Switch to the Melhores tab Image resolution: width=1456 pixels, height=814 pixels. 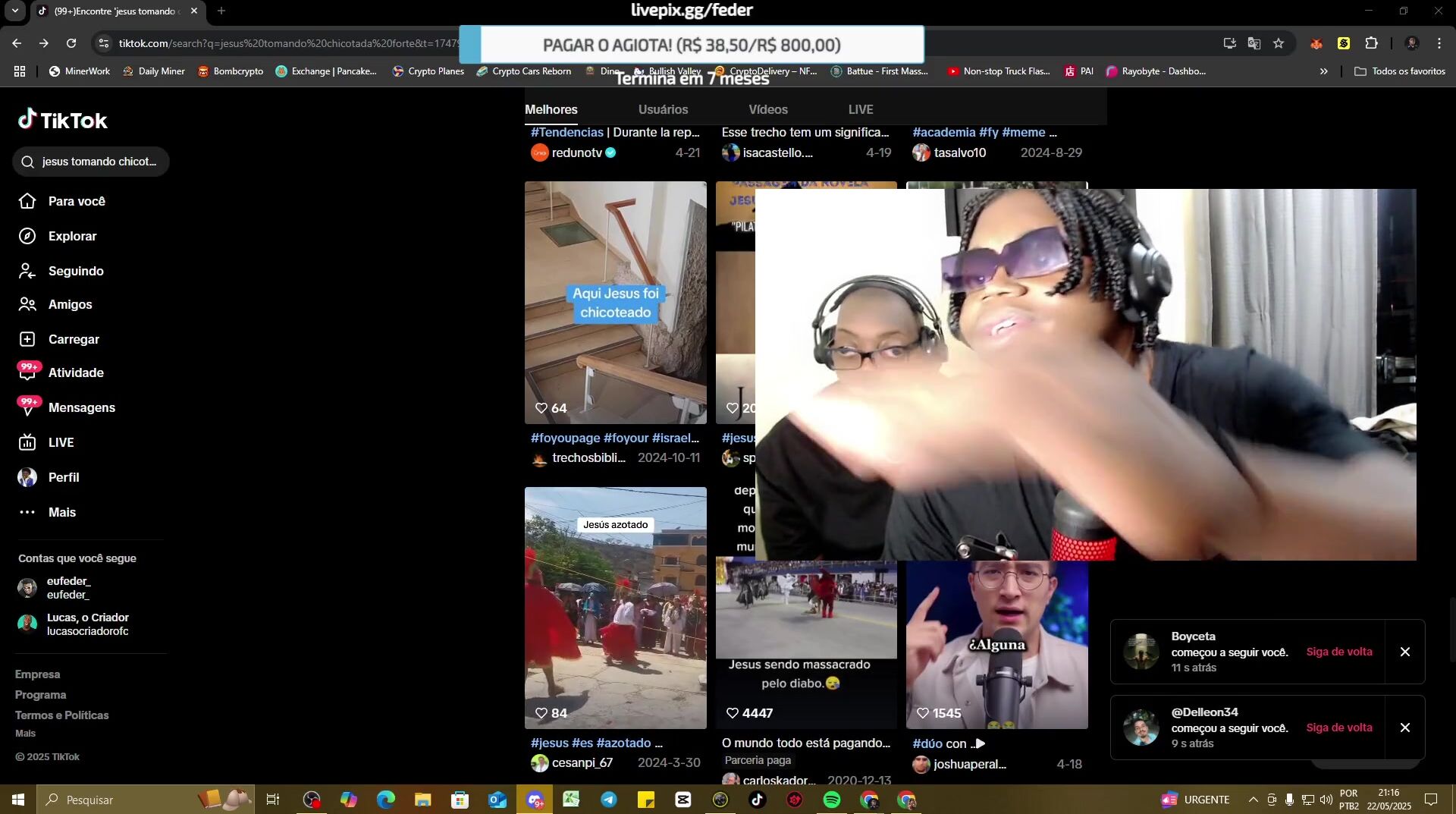[551, 109]
